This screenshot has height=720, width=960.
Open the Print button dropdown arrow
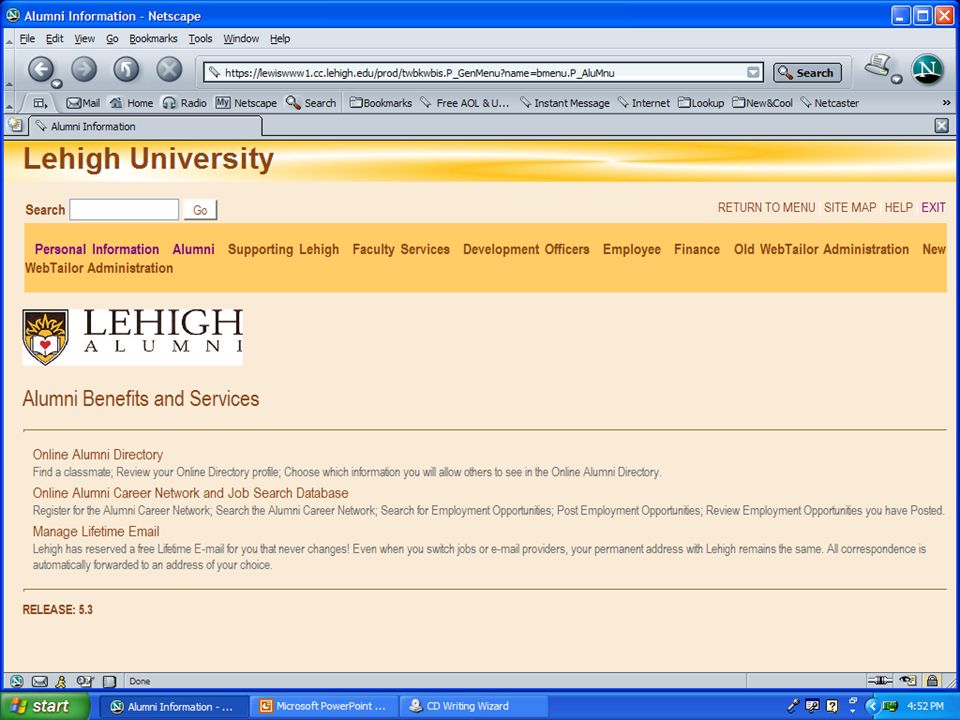(897, 79)
